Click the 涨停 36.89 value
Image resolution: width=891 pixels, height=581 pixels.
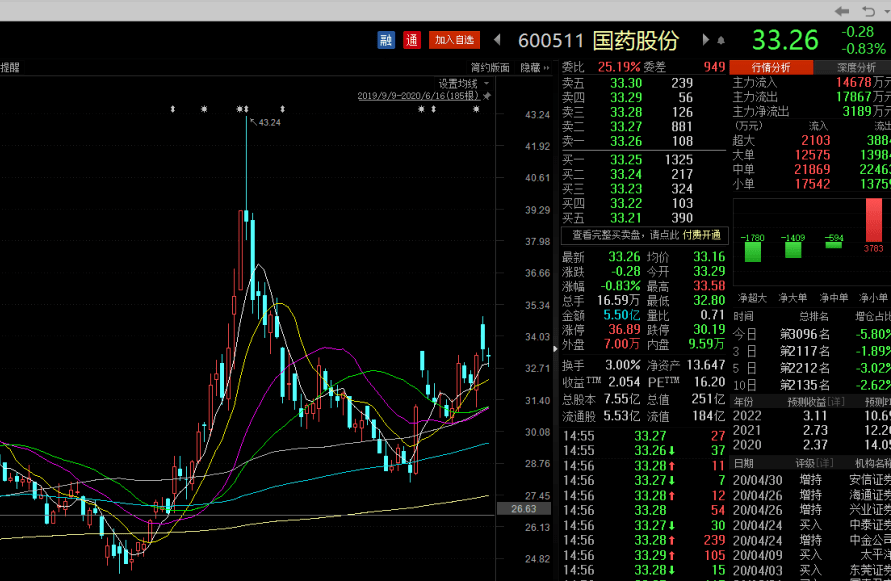[x=624, y=330]
